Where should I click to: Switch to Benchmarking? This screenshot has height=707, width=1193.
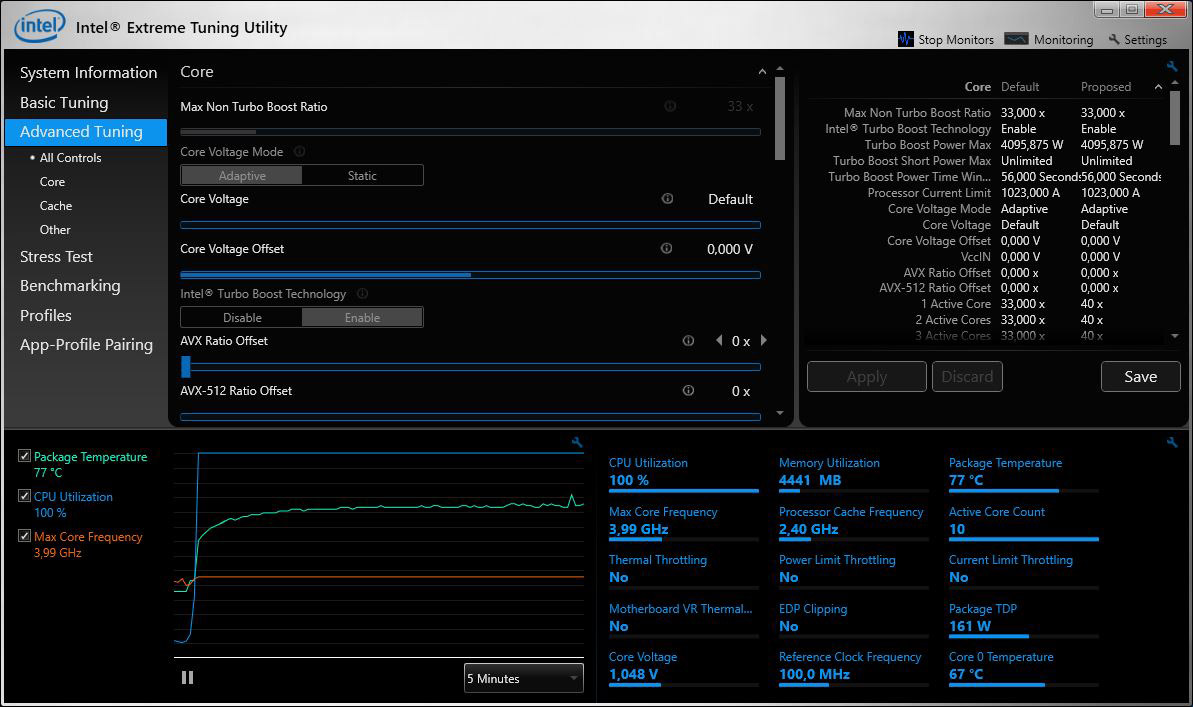tap(70, 285)
